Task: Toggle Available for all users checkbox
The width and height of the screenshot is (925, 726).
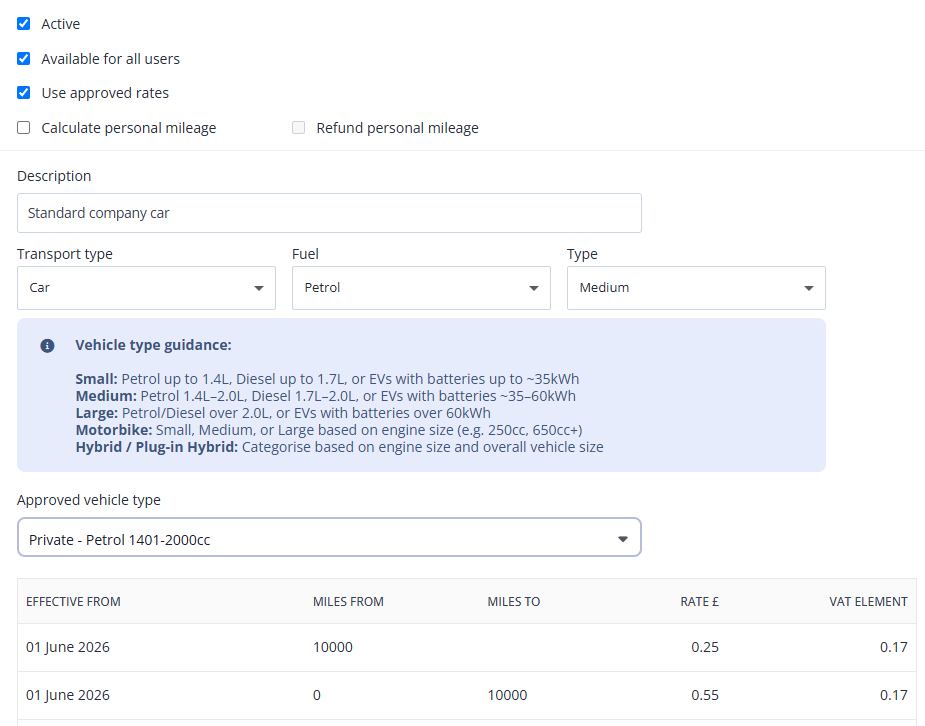Action: (24, 58)
